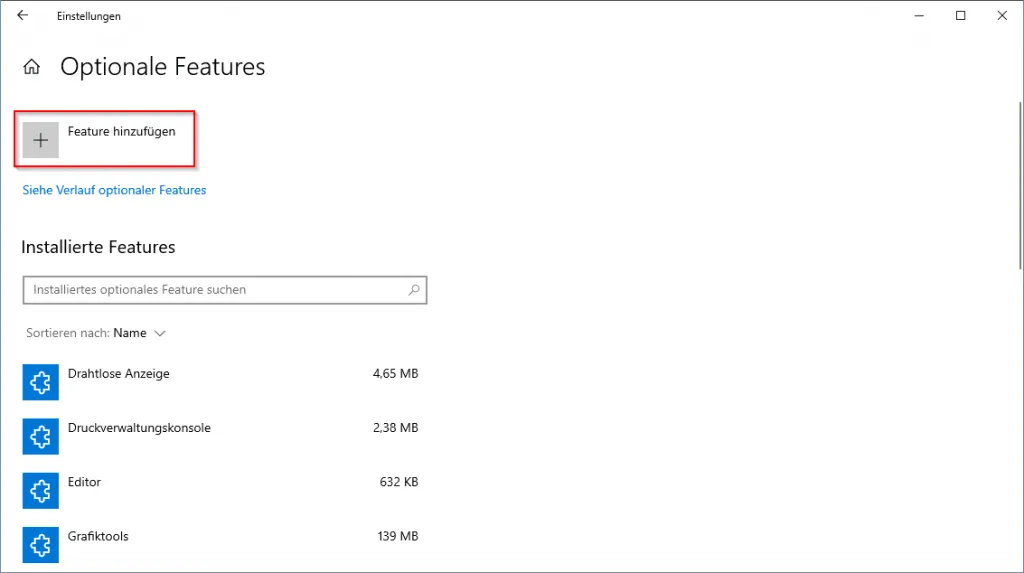The height and width of the screenshot is (573, 1024).
Task: Click the plus icon to add a feature
Action: pyautogui.click(x=41, y=141)
